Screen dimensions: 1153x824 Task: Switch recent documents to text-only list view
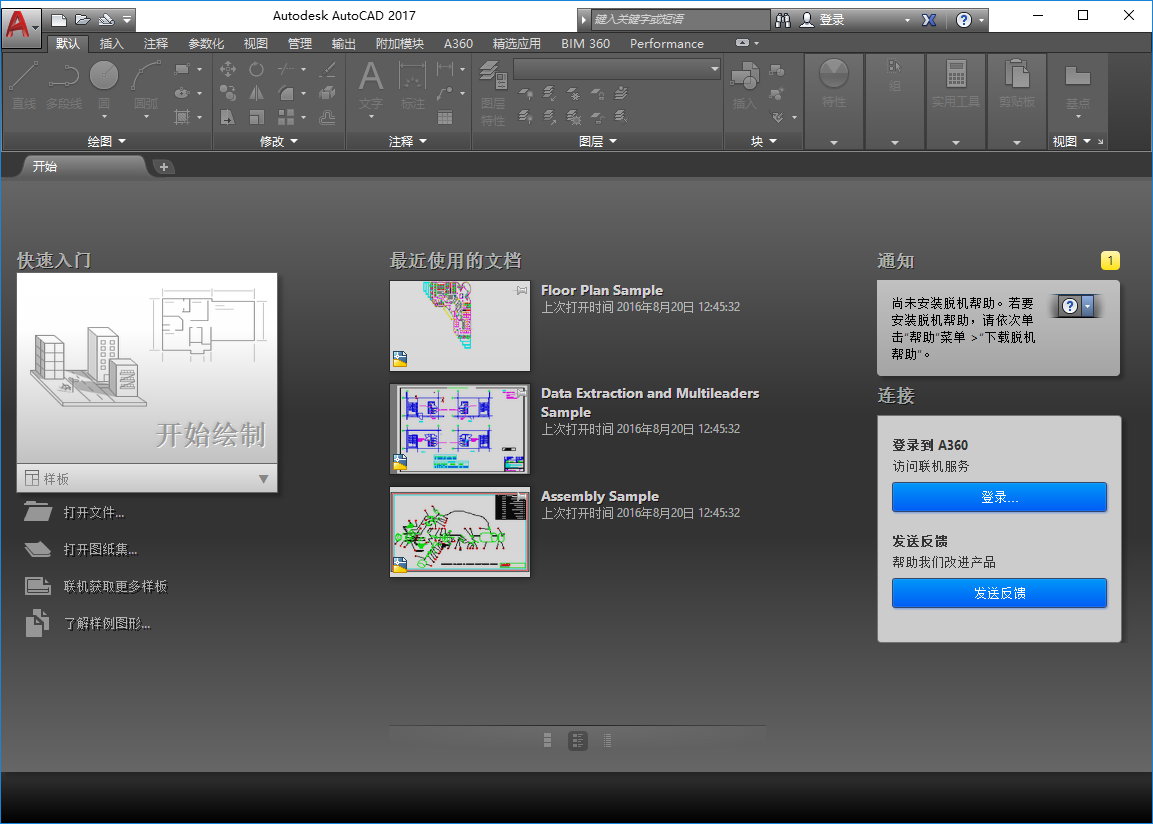tap(607, 740)
